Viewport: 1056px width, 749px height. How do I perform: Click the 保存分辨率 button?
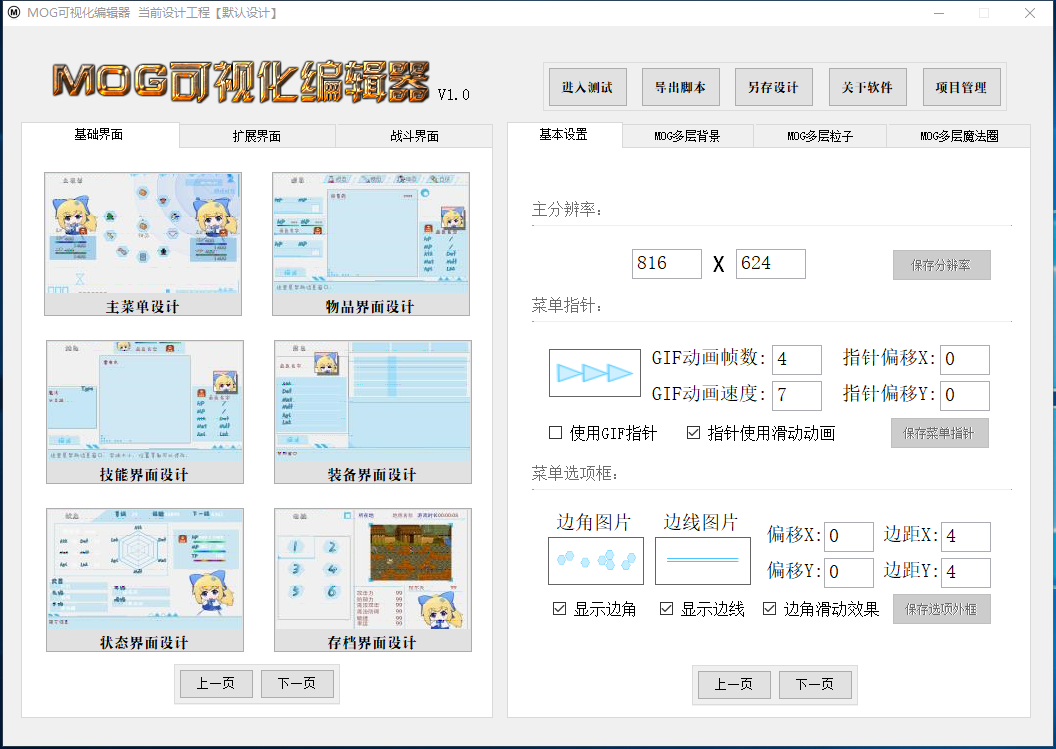[x=942, y=265]
